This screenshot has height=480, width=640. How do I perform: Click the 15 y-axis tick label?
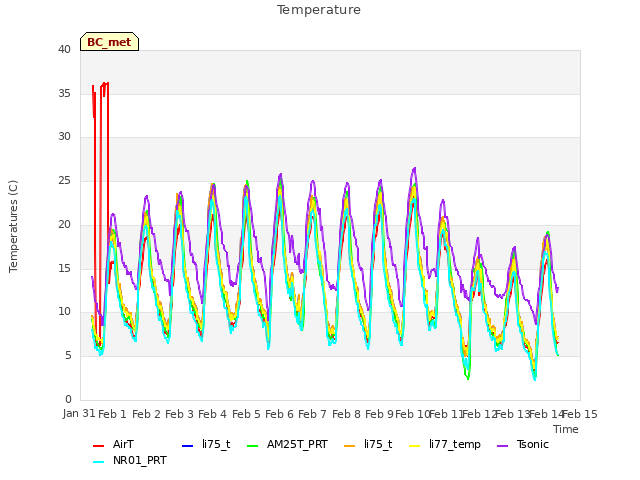pos(64,269)
